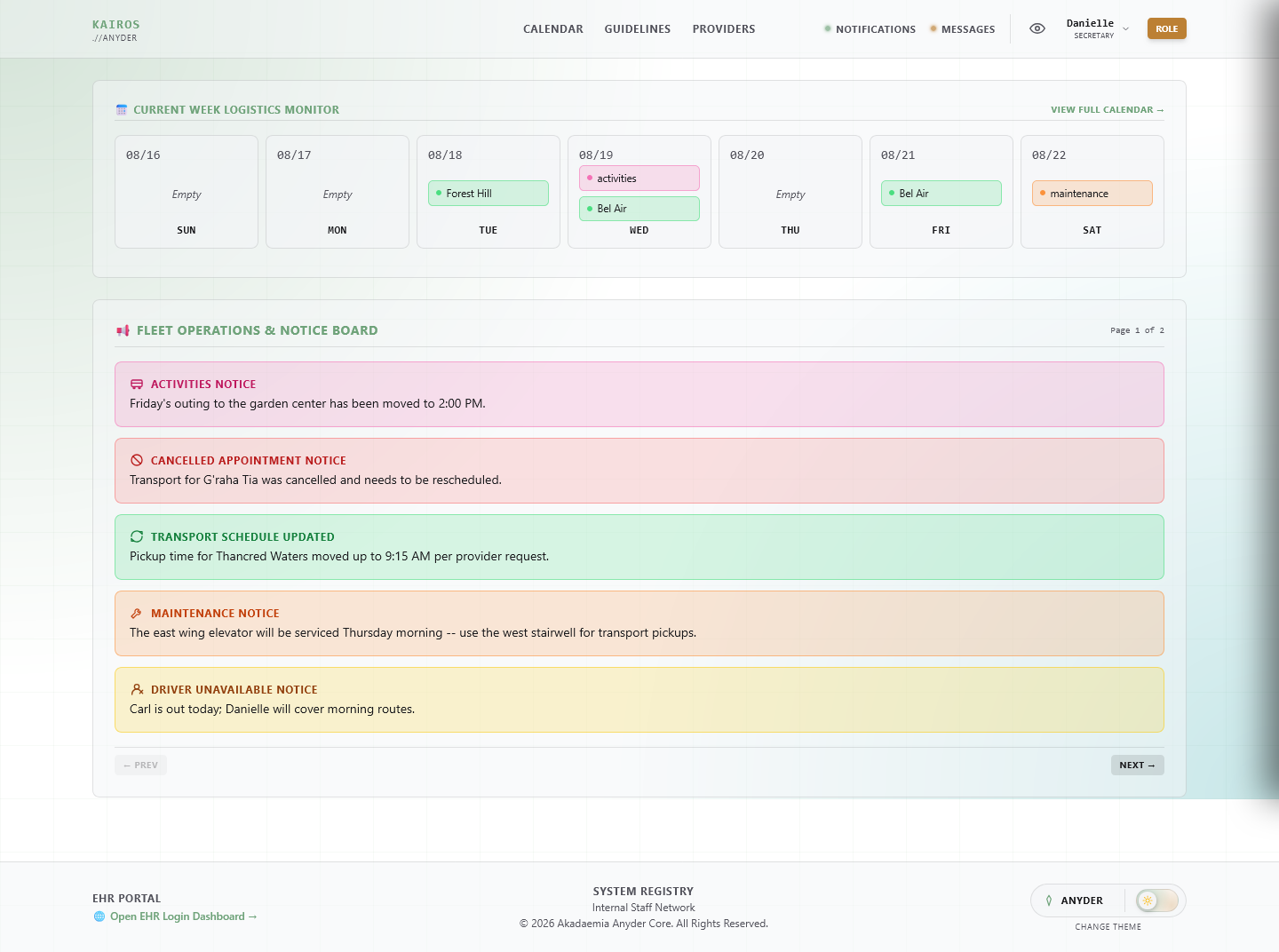The width and height of the screenshot is (1279, 952).
Task: Click the Anyder leaf icon in footer
Action: [x=1049, y=900]
